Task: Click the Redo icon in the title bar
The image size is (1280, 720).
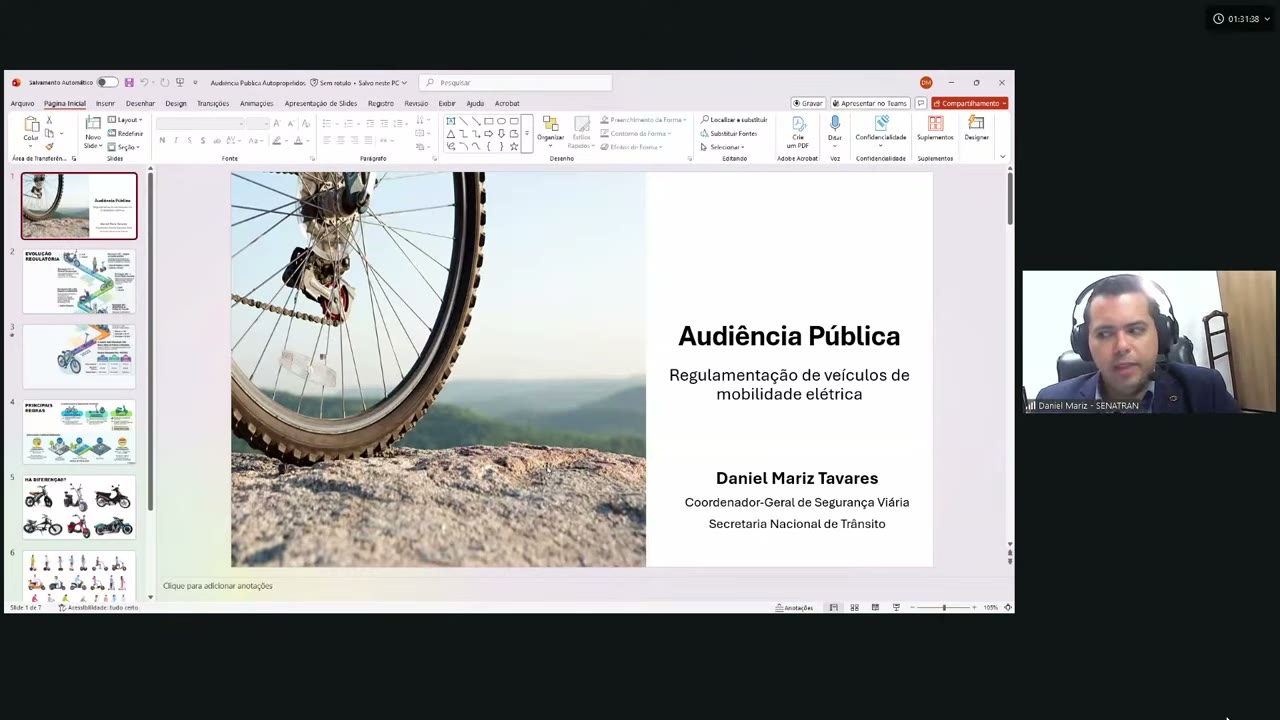Action: 165,83
